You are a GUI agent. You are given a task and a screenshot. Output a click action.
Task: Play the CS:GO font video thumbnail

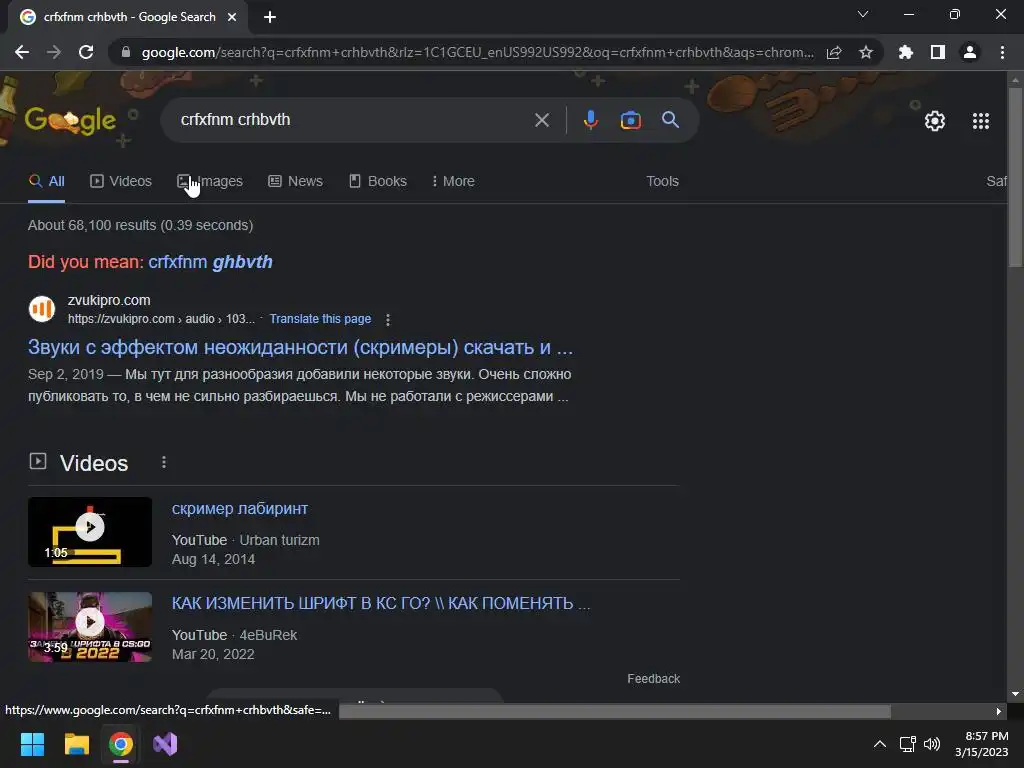[90, 627]
